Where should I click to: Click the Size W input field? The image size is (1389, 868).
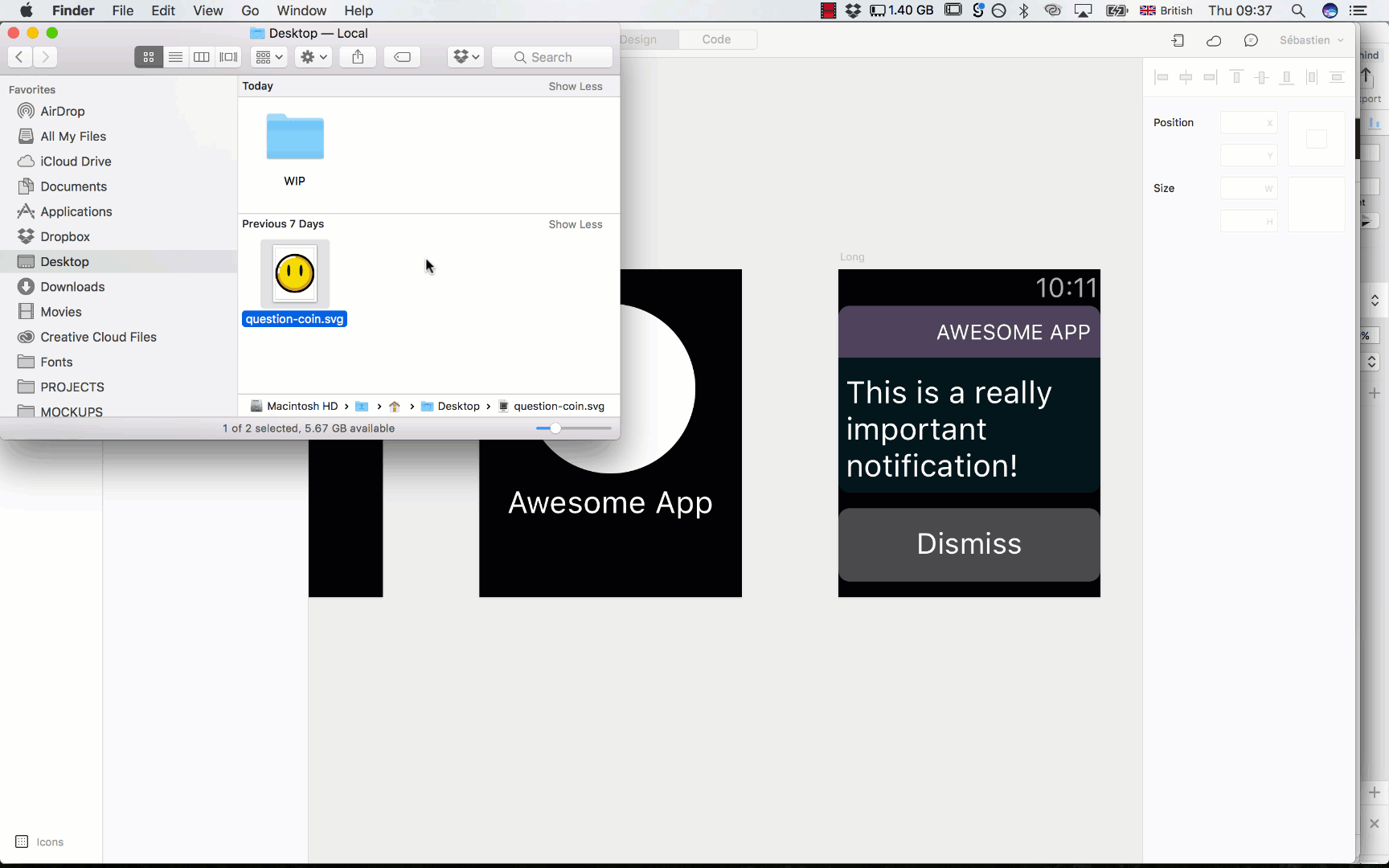tap(1248, 189)
